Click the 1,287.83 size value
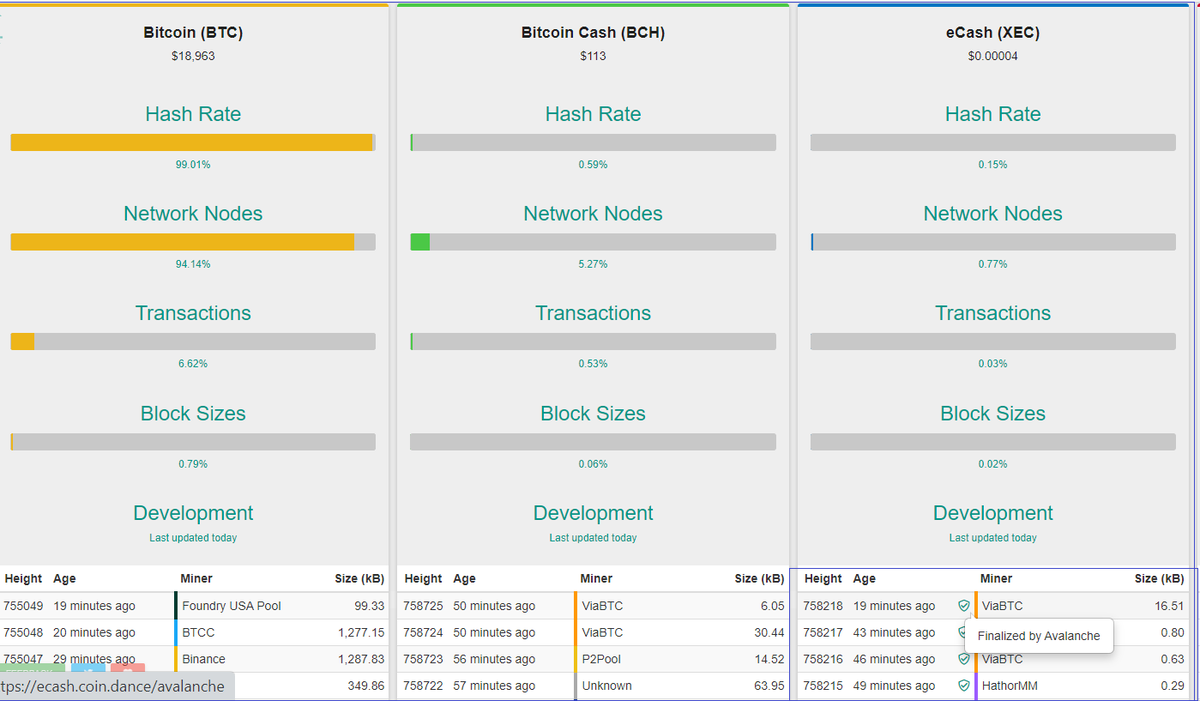 click(x=362, y=659)
